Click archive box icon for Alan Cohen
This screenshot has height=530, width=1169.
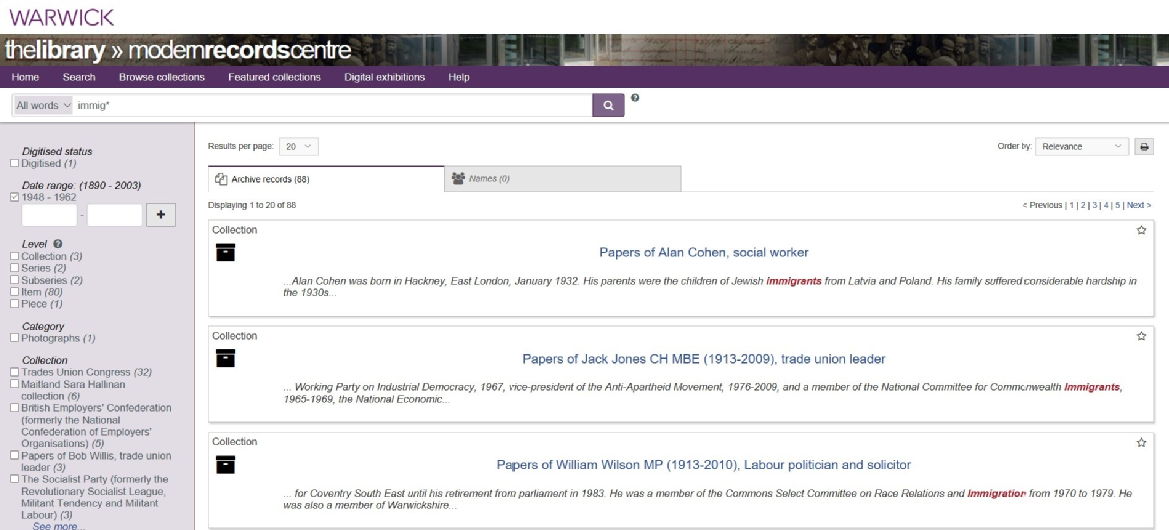(225, 253)
